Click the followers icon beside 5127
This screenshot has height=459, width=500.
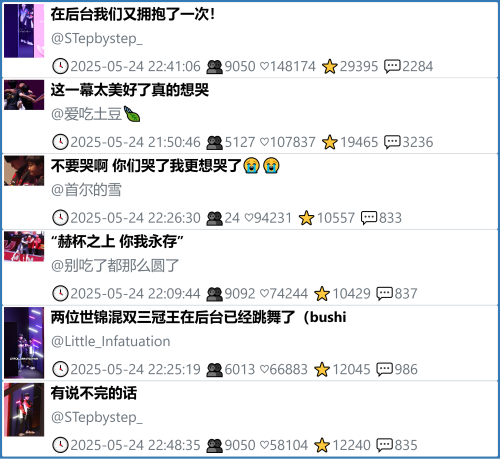point(214,142)
